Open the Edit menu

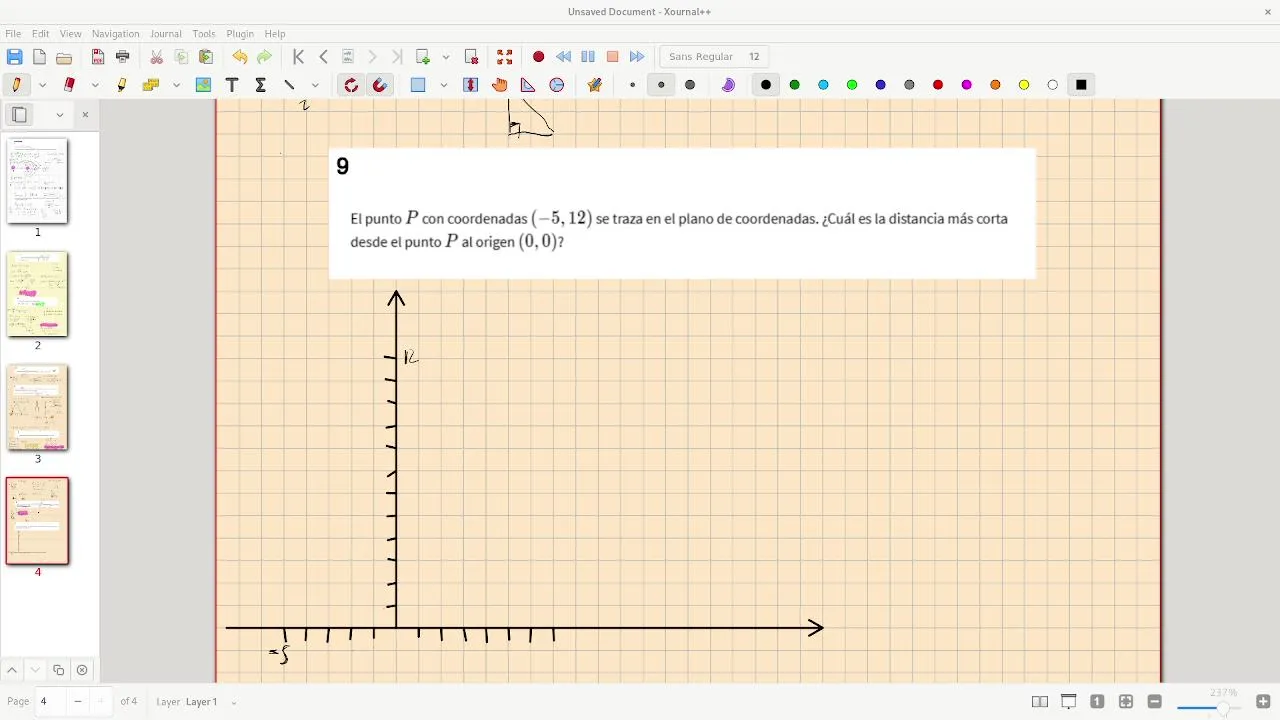pyautogui.click(x=40, y=34)
